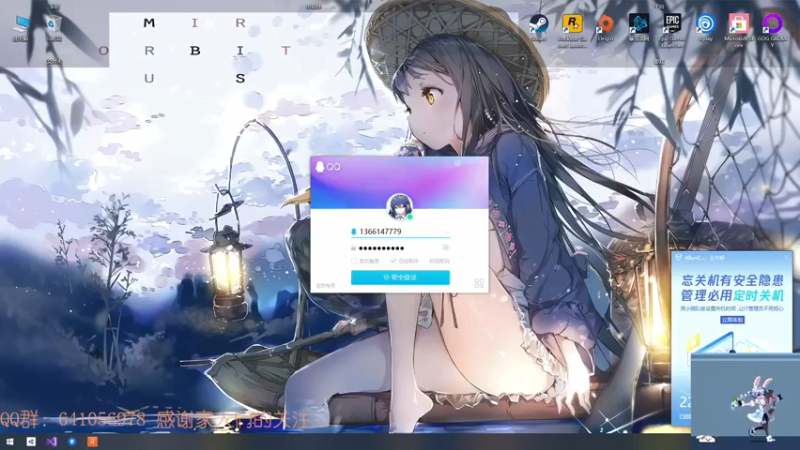Click the blue shield taskbar icon
800x450 pixels.
coord(72,442)
